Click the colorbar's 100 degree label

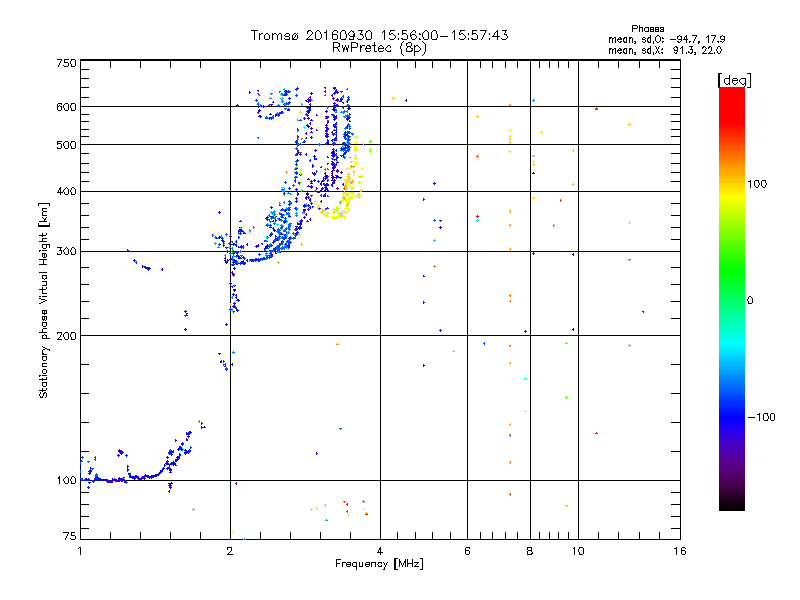(757, 184)
